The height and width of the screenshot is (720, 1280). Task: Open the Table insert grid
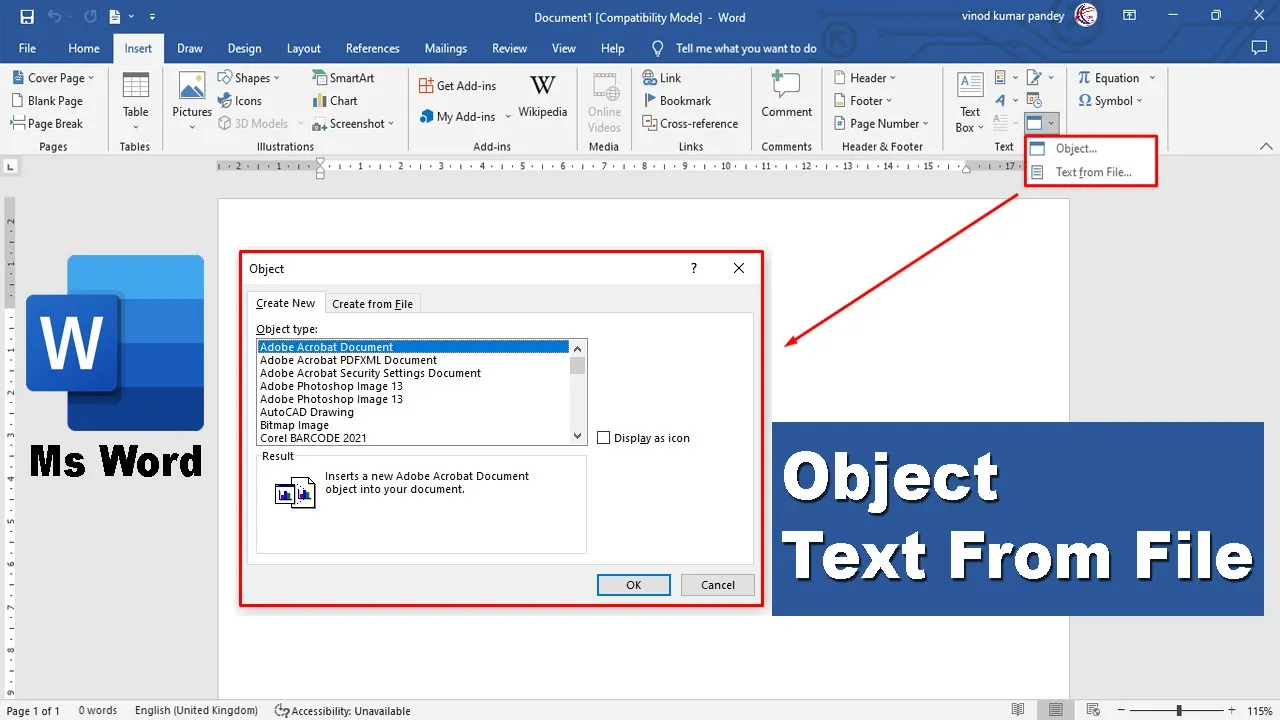click(136, 101)
